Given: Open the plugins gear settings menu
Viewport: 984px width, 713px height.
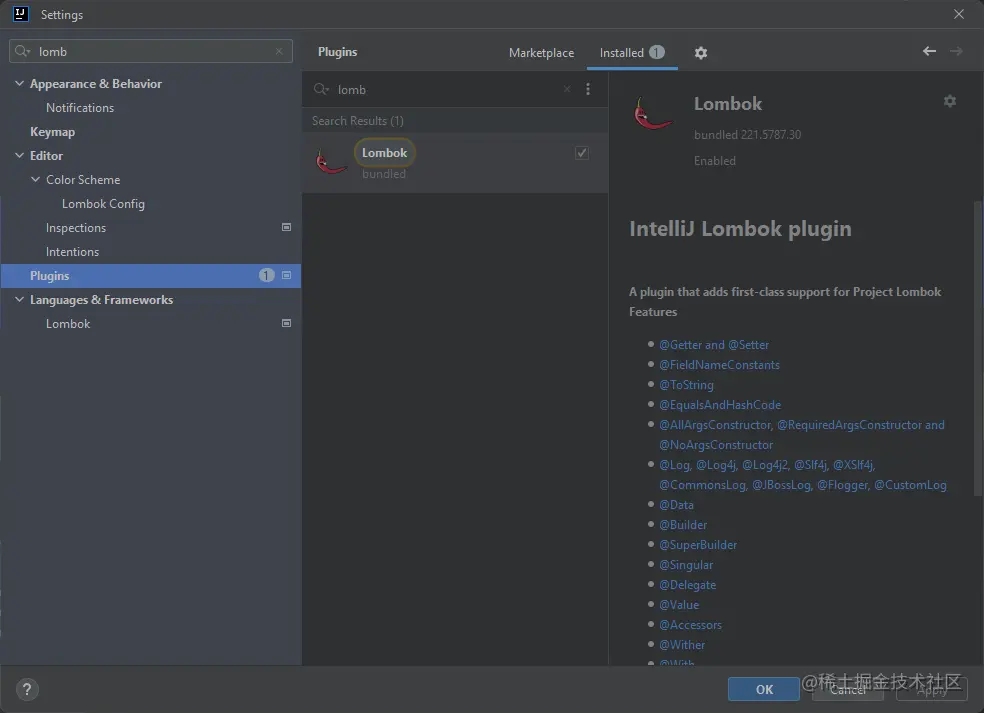Looking at the screenshot, I should click(x=701, y=53).
